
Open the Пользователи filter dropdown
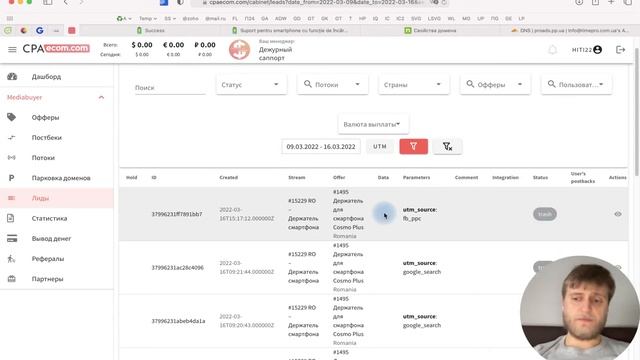pos(576,84)
